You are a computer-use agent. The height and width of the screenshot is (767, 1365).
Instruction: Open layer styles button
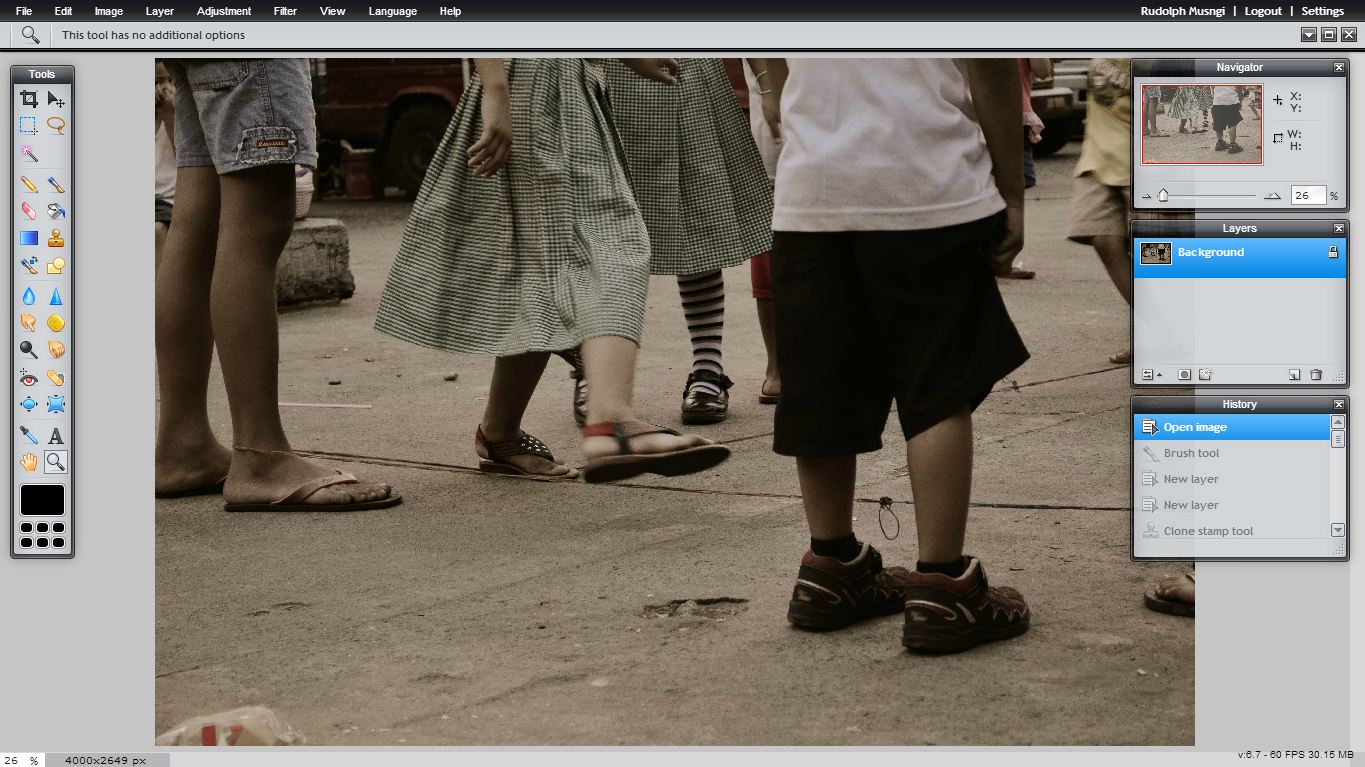(1205, 375)
